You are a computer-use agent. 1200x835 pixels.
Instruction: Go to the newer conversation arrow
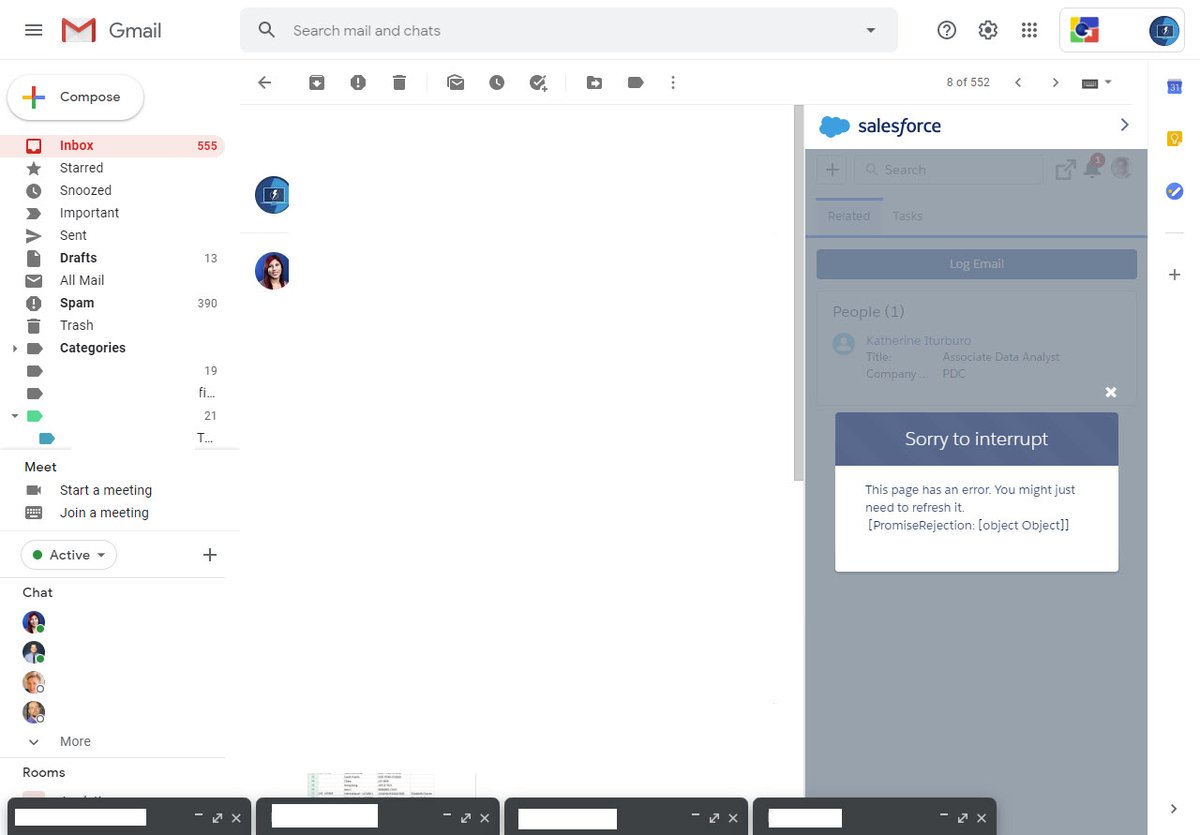tap(1018, 82)
